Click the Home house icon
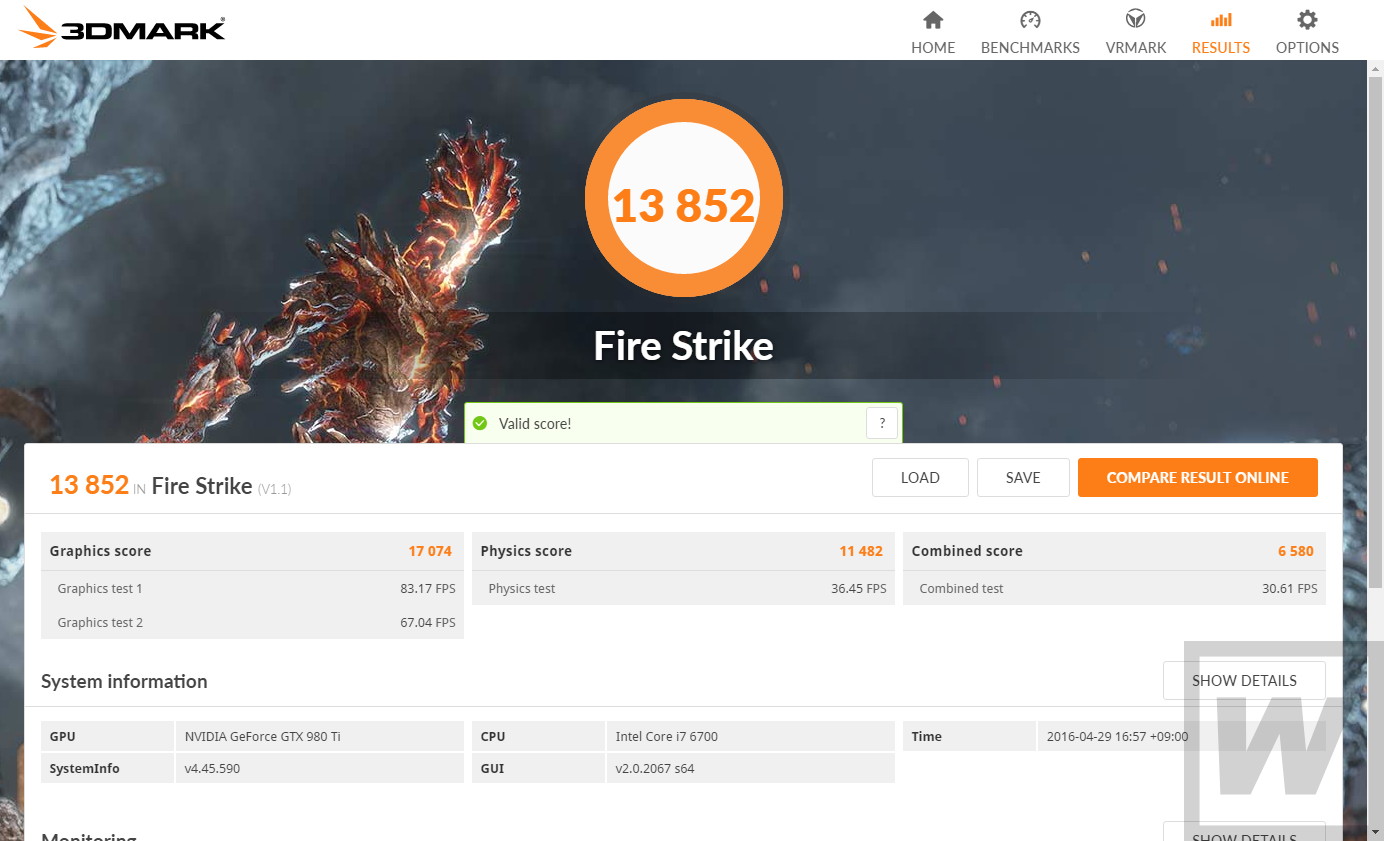Image resolution: width=1384 pixels, height=841 pixels. [x=933, y=20]
